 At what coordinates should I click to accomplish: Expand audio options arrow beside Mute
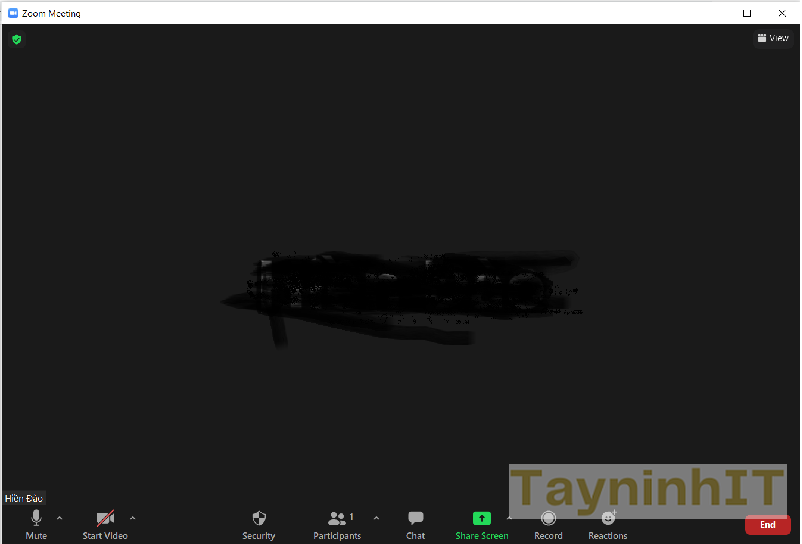59,518
